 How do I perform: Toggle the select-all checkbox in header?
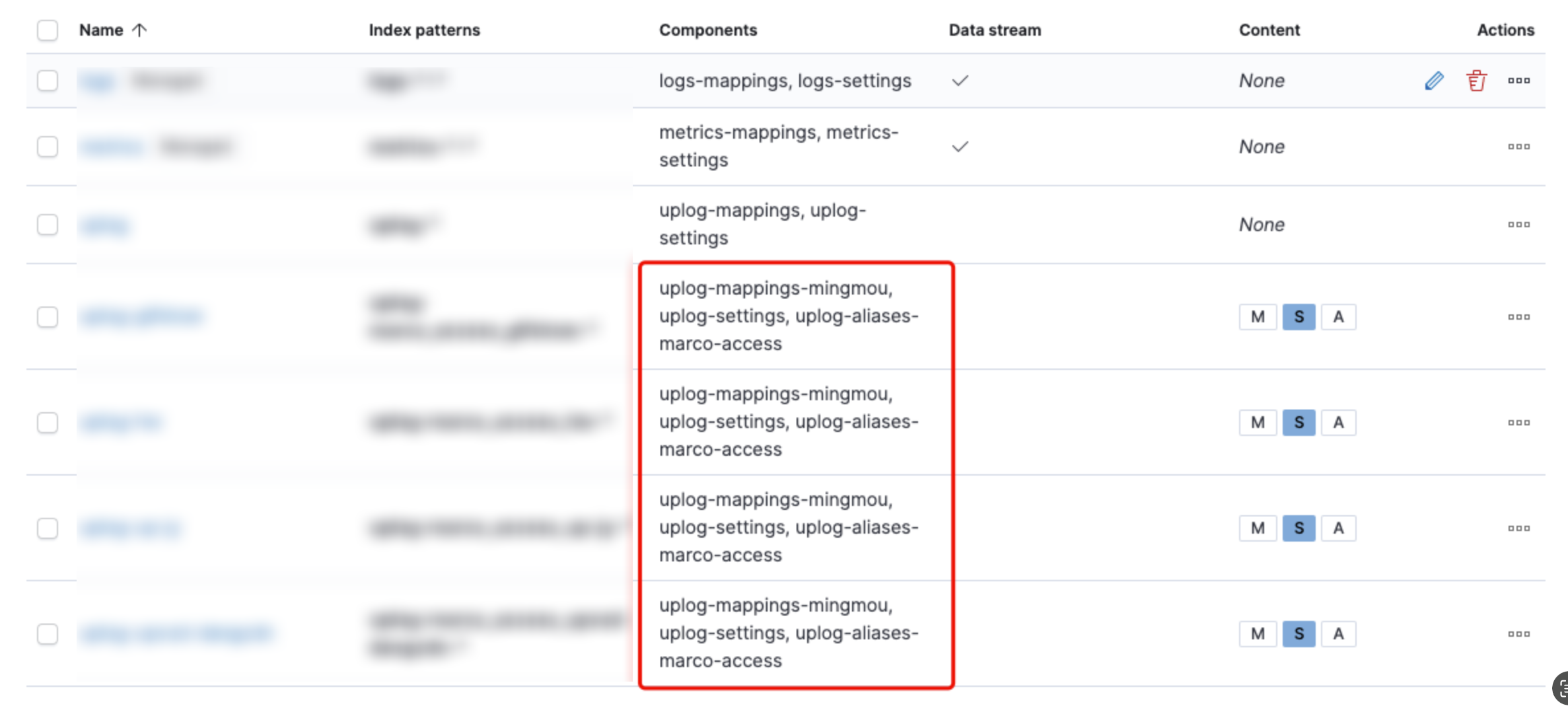point(48,30)
